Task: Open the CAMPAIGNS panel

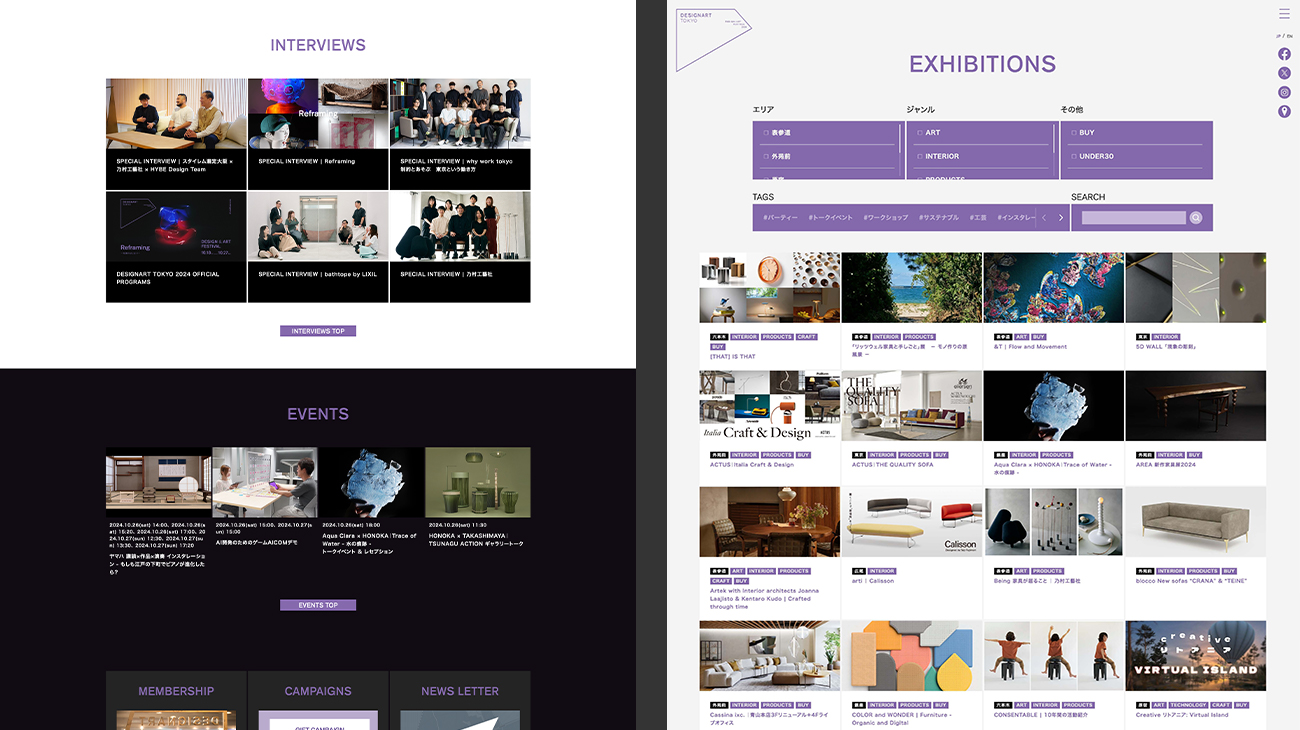Action: 318,700
